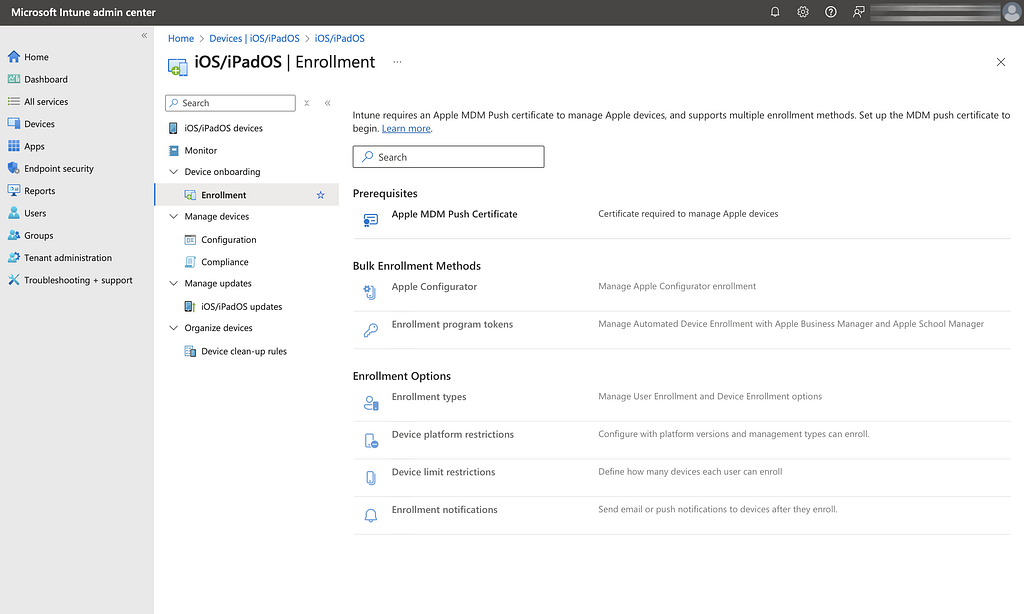The width and height of the screenshot is (1024, 614).
Task: Click 'Define how many devices each user can enroll'
Action: tap(690, 472)
